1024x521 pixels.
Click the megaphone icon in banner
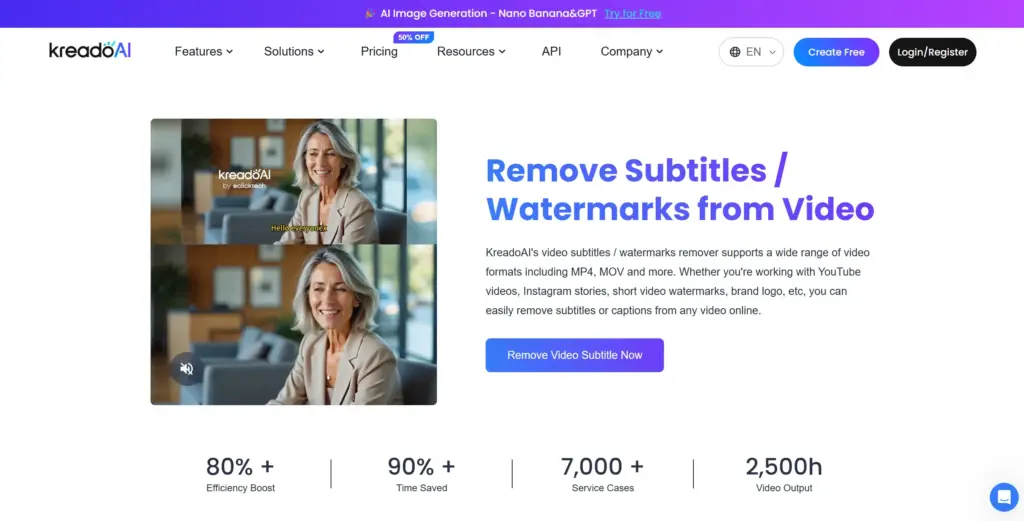click(369, 14)
